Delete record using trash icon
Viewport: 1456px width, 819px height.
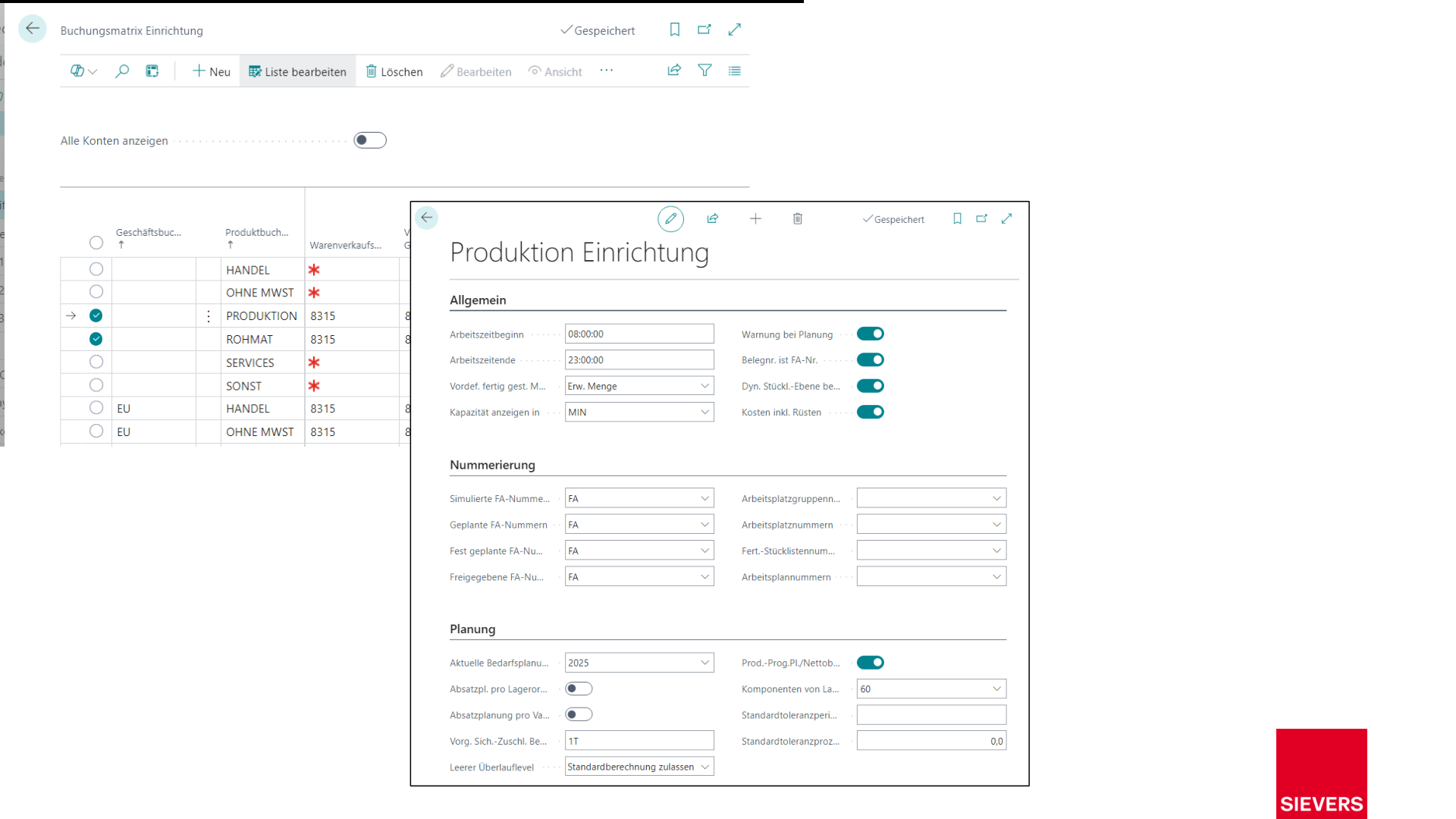798,219
